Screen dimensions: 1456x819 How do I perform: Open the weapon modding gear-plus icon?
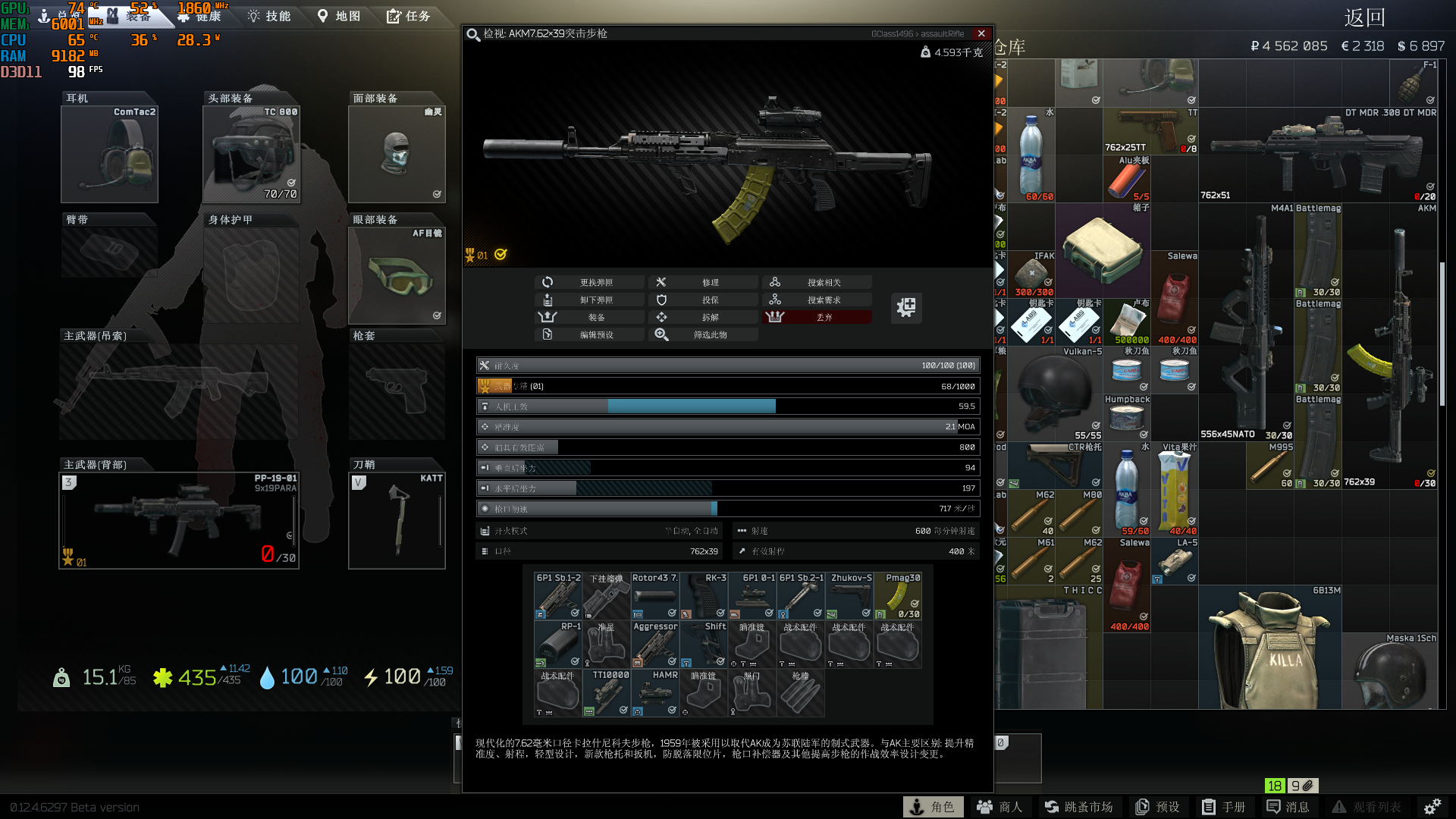[x=906, y=307]
